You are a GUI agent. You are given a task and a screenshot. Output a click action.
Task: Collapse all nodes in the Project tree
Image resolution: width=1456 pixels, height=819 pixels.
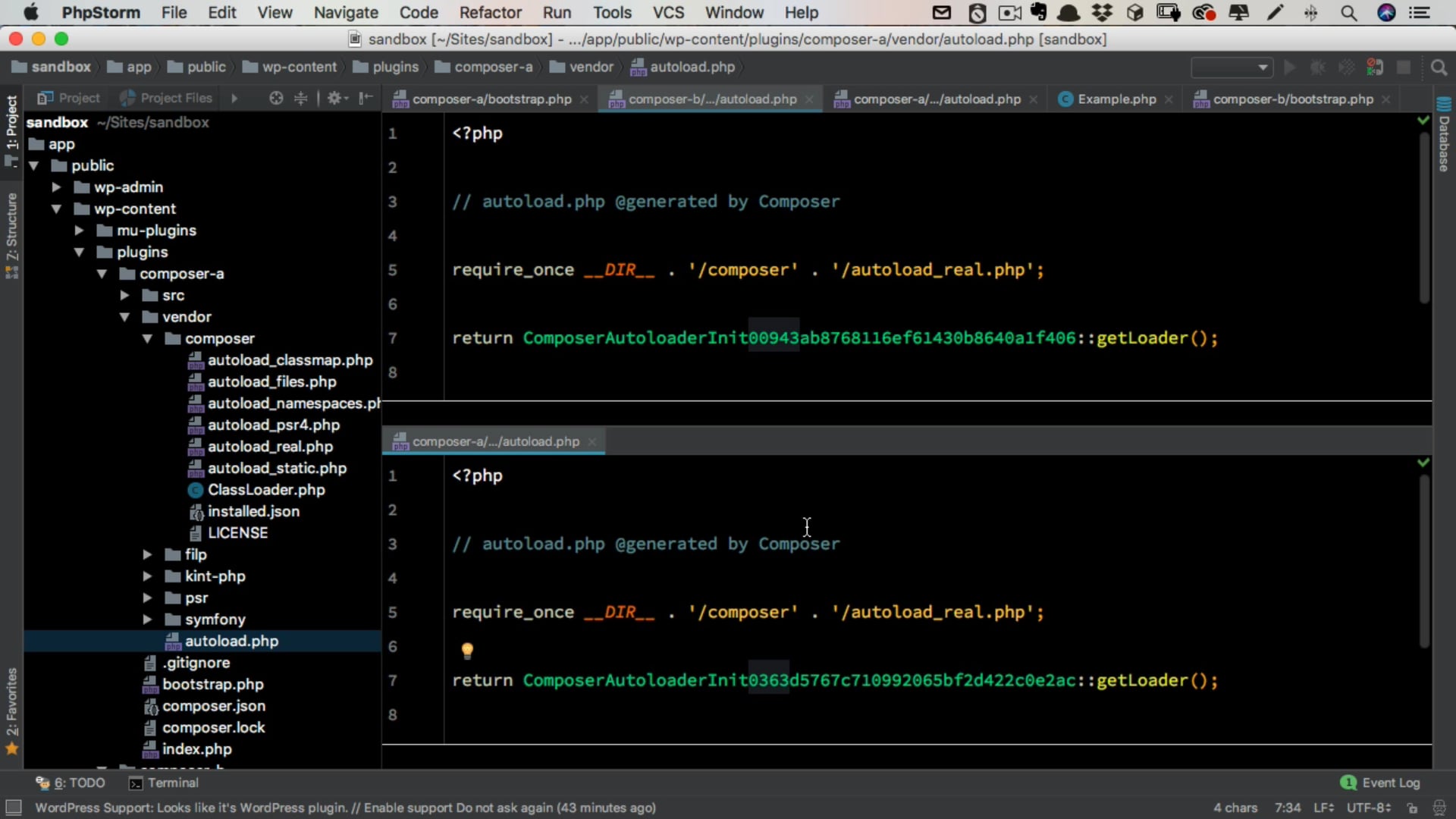point(301,98)
